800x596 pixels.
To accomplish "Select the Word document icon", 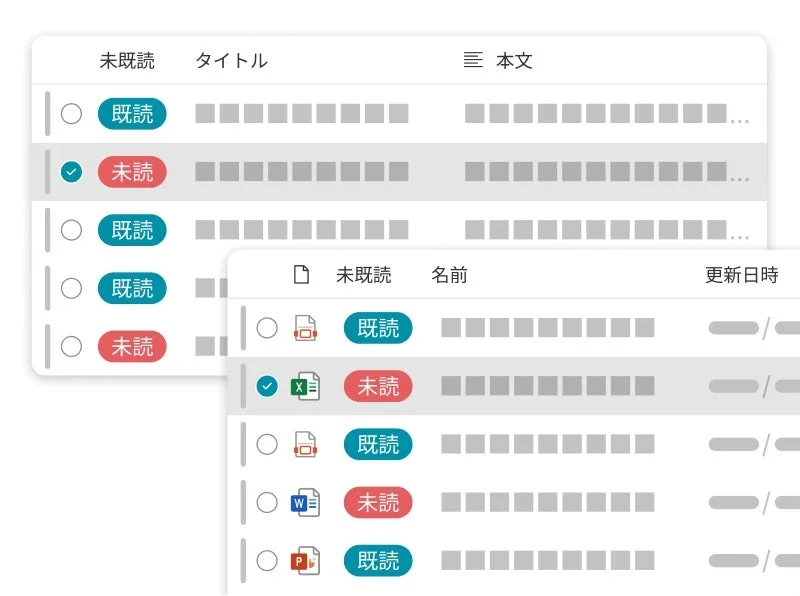I will (x=306, y=503).
